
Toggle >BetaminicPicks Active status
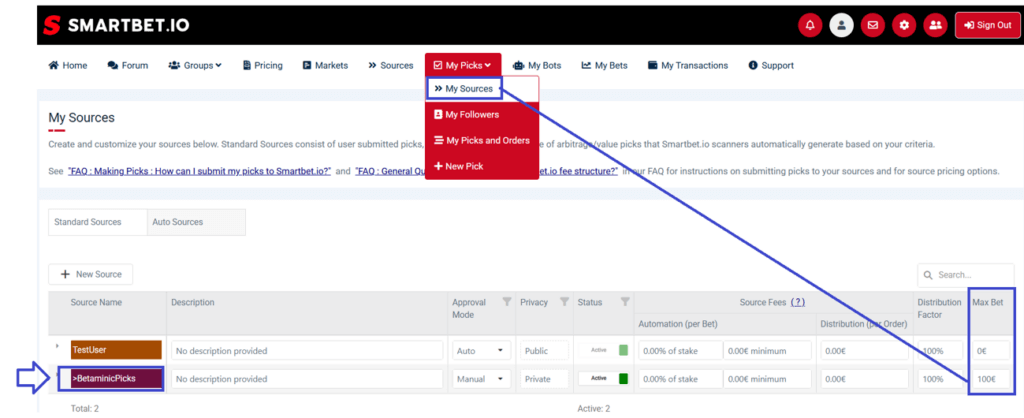[x=603, y=378]
